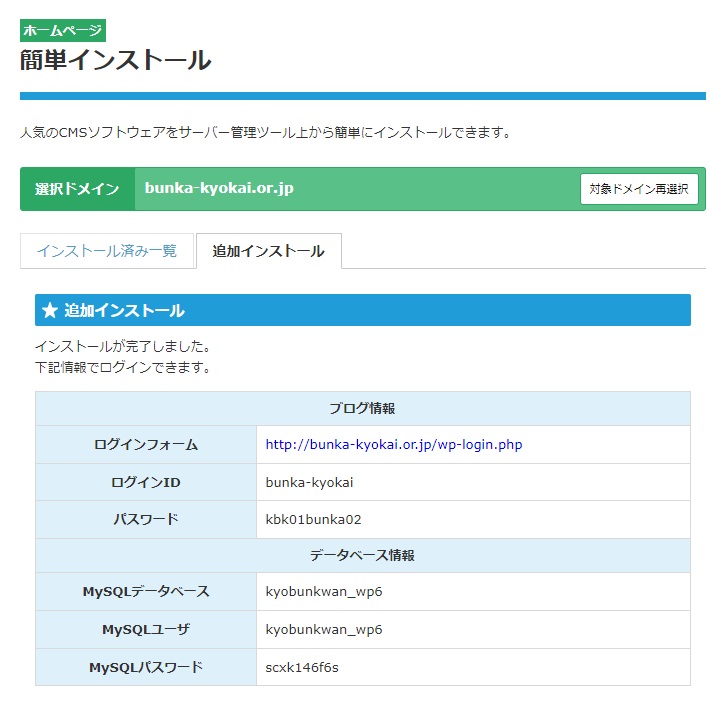Click the 対象ドメイン再選択 button

tap(639, 189)
